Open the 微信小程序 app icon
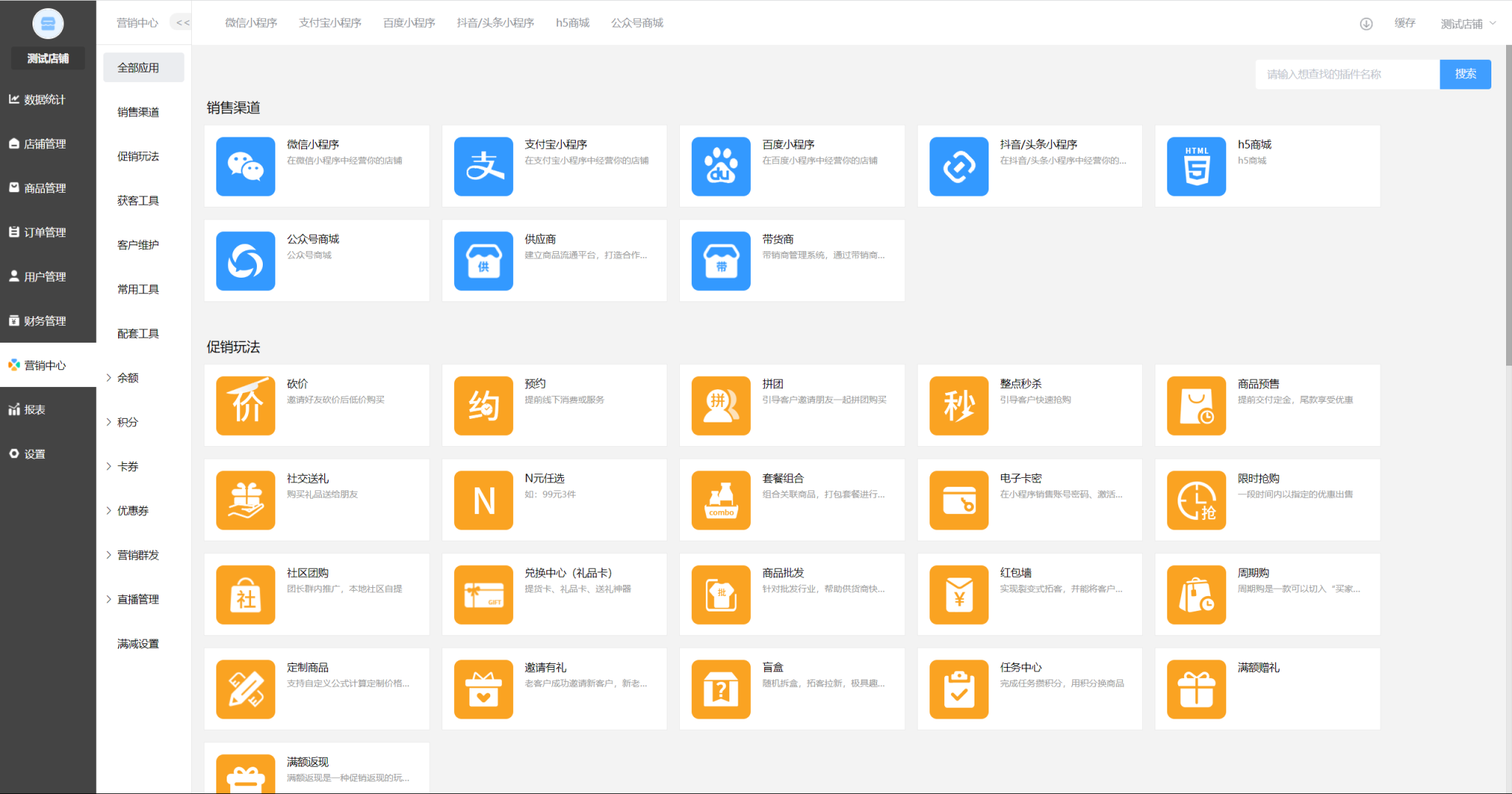Viewport: 1512px width, 794px height. coord(245,166)
